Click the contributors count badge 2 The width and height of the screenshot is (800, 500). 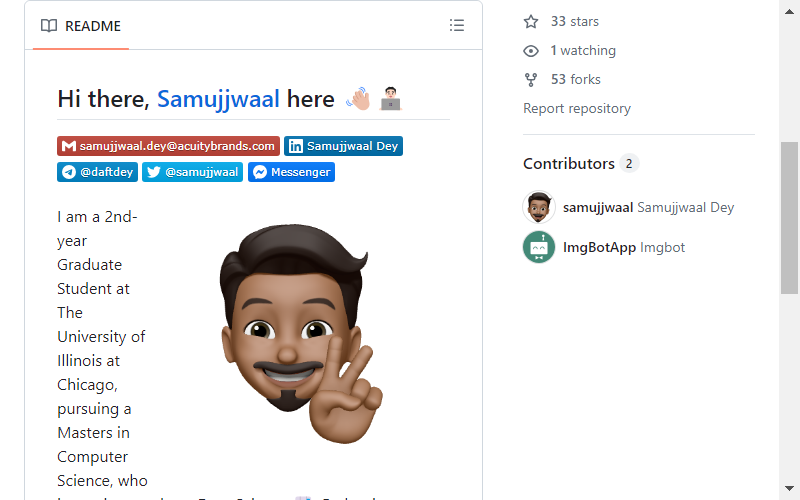pos(629,164)
